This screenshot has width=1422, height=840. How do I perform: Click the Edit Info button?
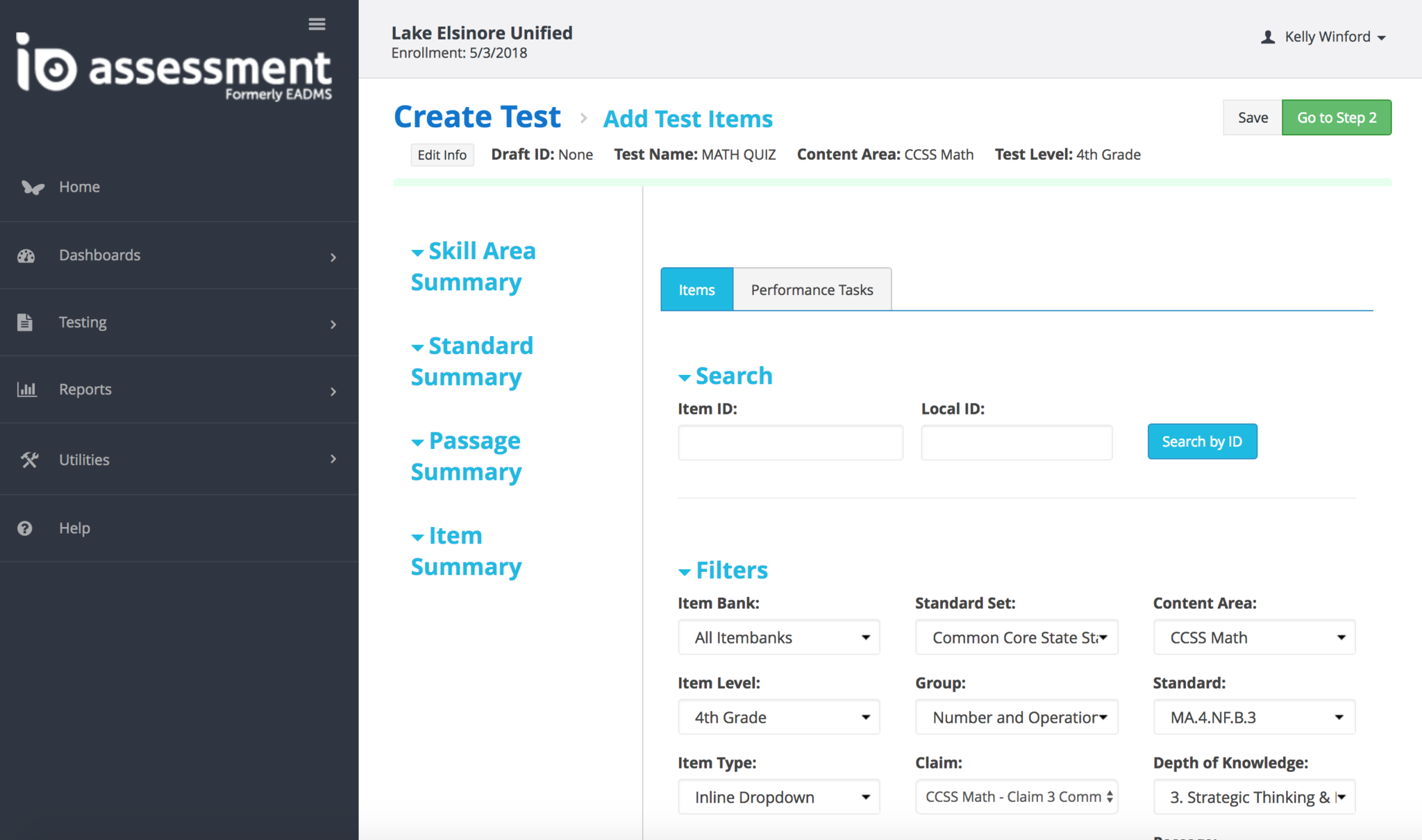coord(442,155)
